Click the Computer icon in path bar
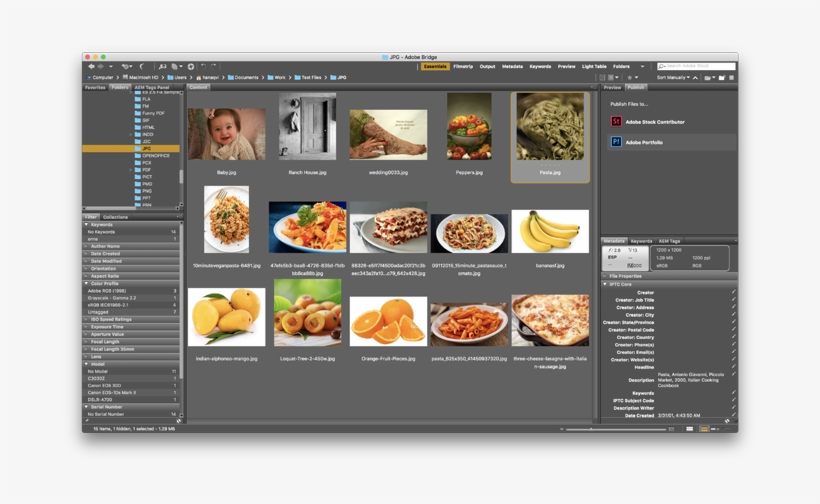The width and height of the screenshot is (820, 504). tap(88, 77)
